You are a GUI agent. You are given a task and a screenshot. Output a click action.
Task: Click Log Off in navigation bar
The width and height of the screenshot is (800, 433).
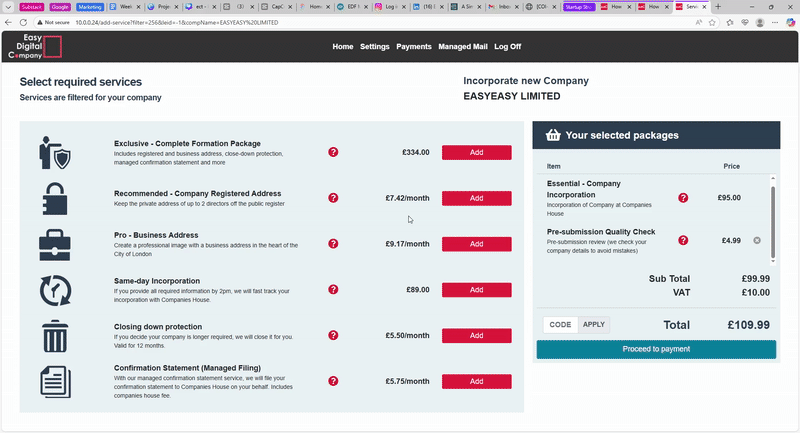pos(507,46)
